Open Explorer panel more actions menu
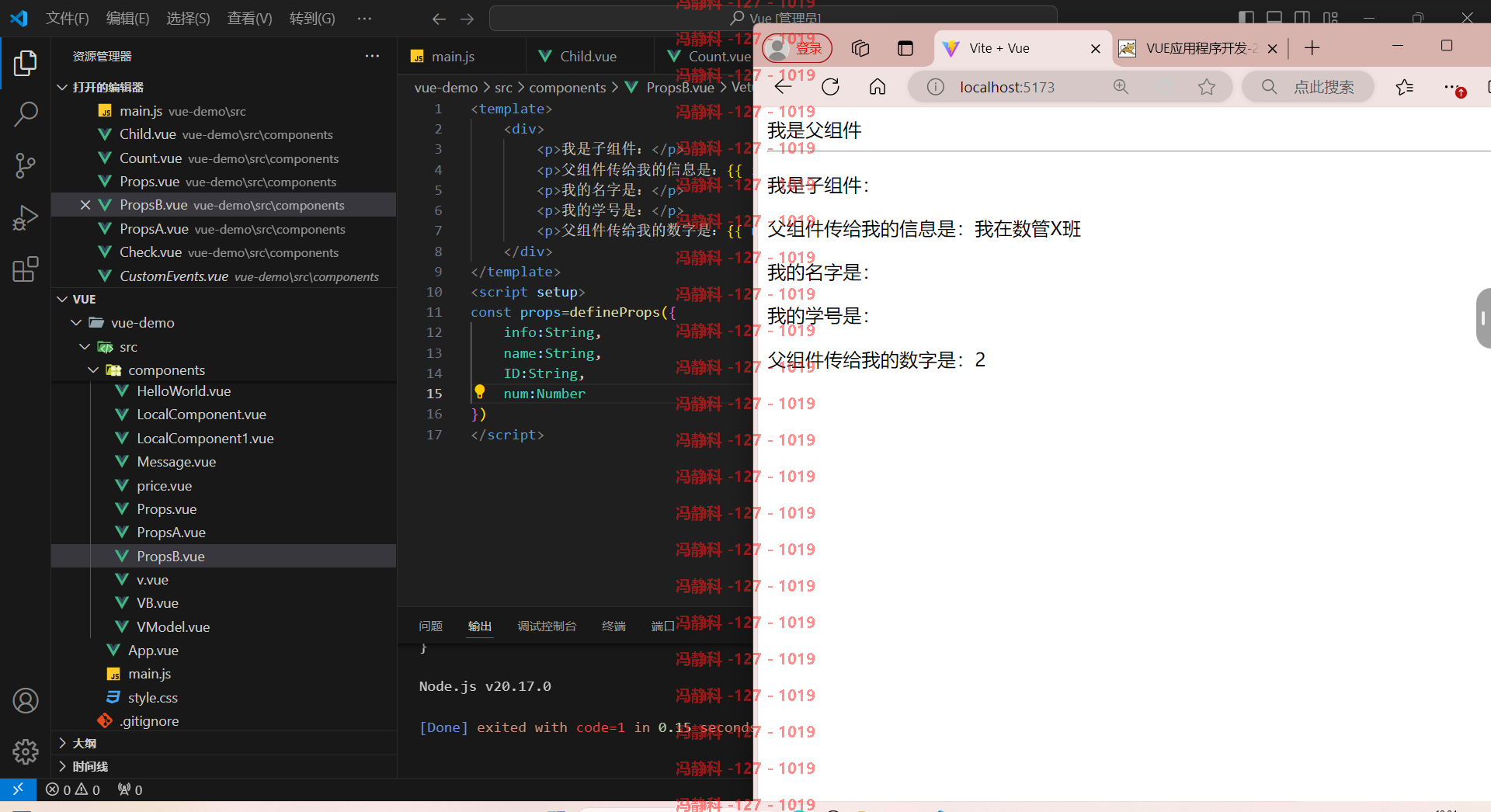The image size is (1491, 812). [372, 56]
